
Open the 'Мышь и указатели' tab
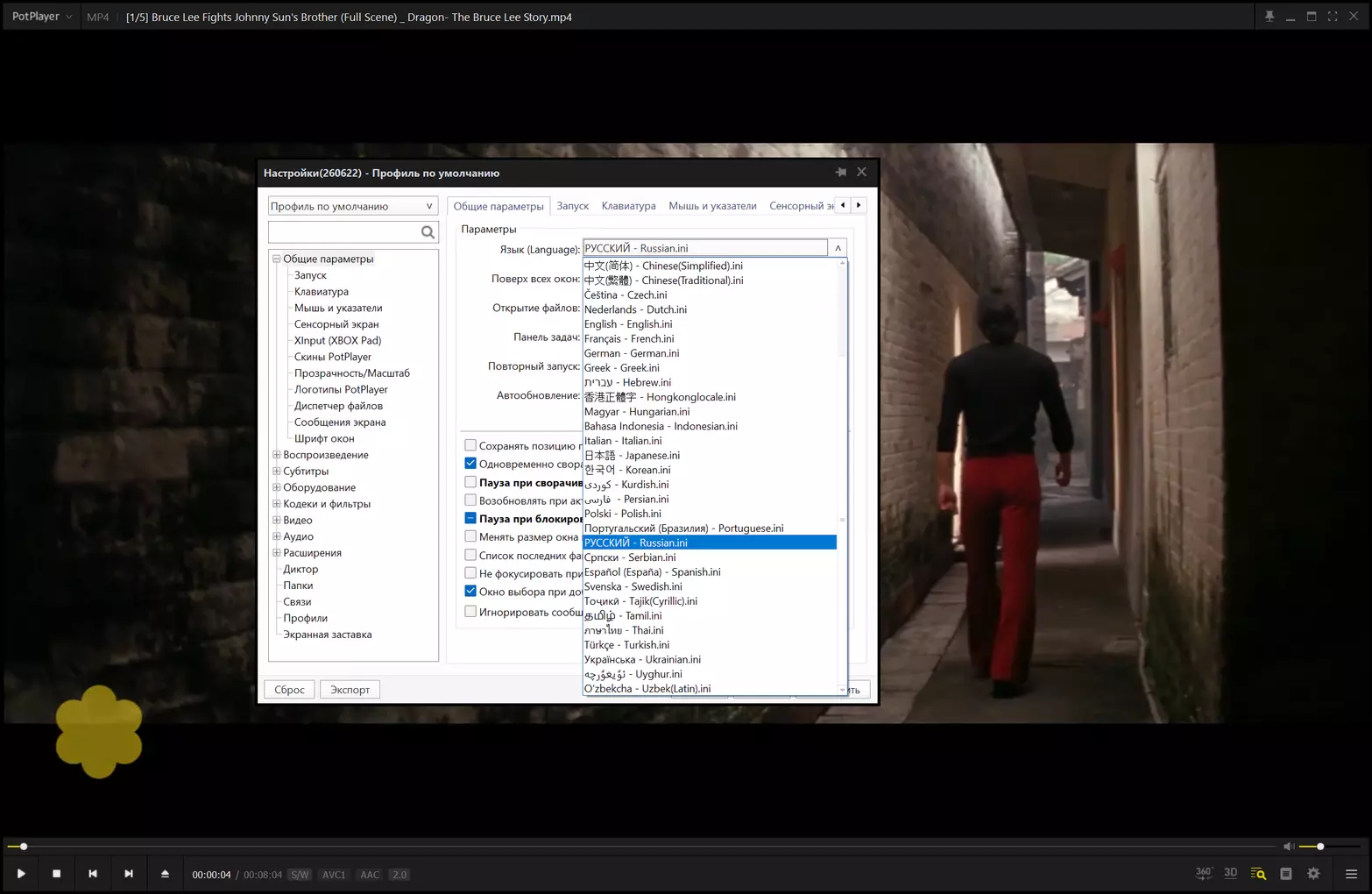(x=712, y=206)
